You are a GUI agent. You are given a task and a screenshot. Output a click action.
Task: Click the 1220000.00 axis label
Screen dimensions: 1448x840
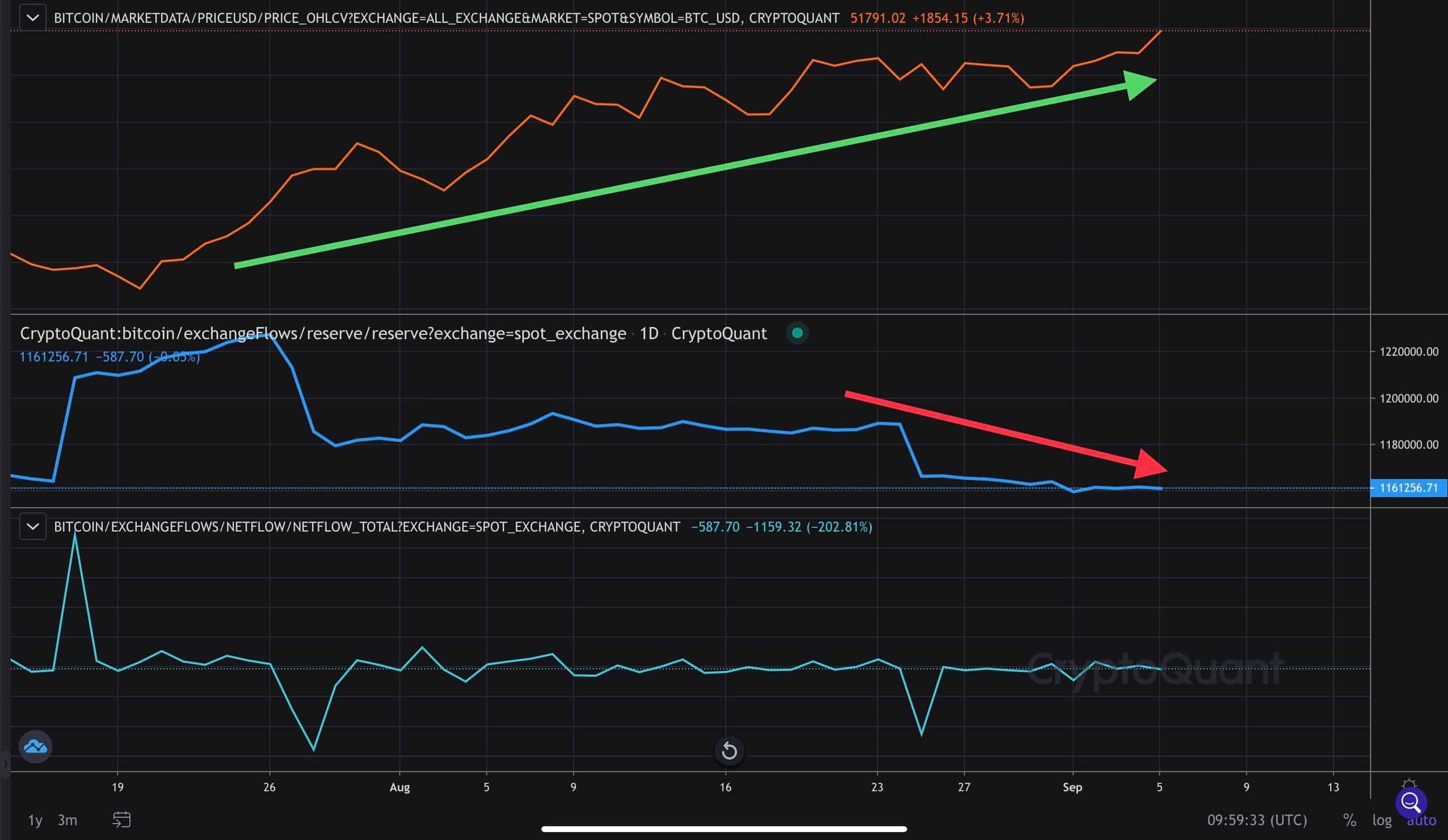point(1409,352)
